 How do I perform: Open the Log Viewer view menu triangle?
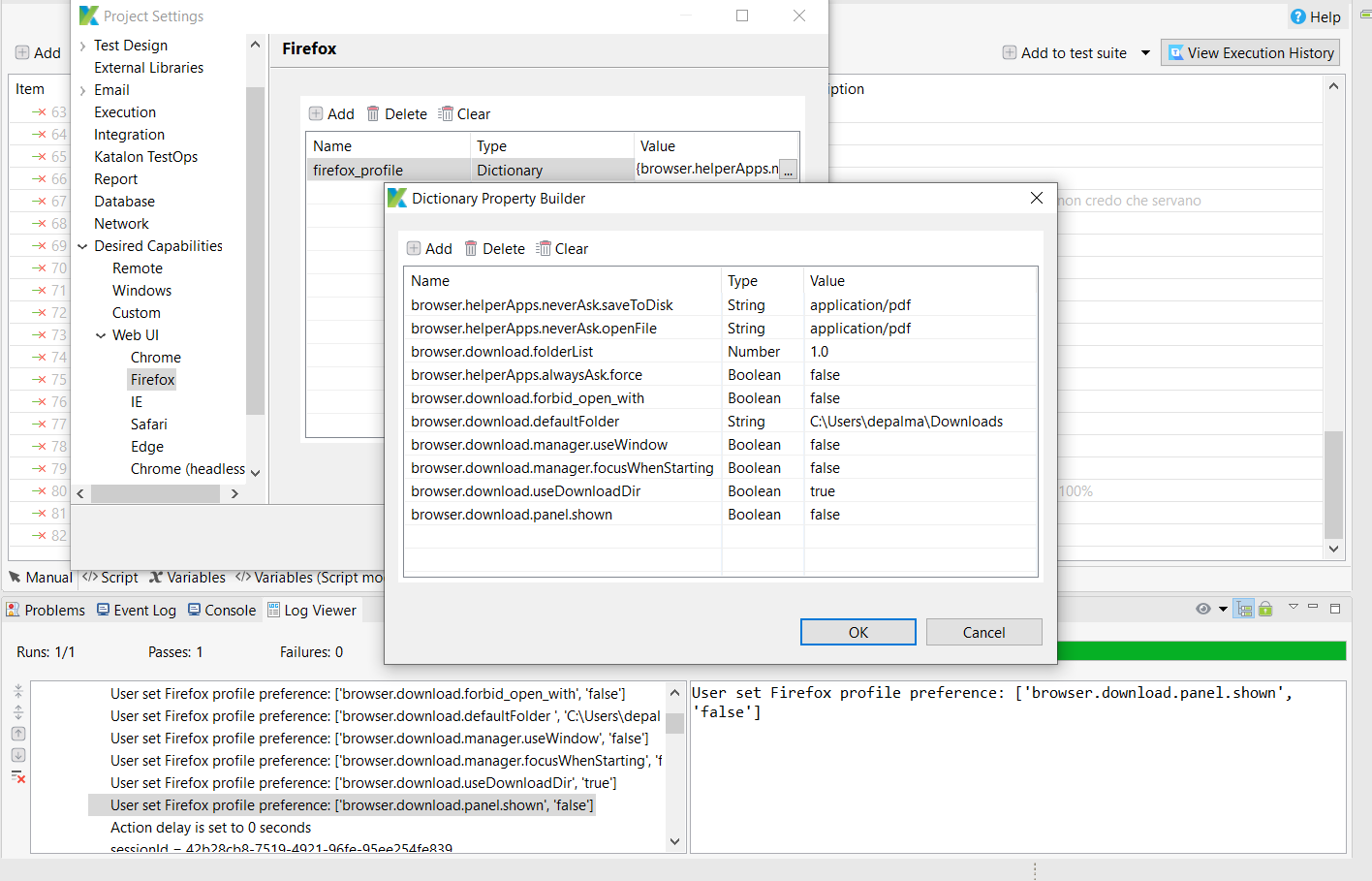1293,607
